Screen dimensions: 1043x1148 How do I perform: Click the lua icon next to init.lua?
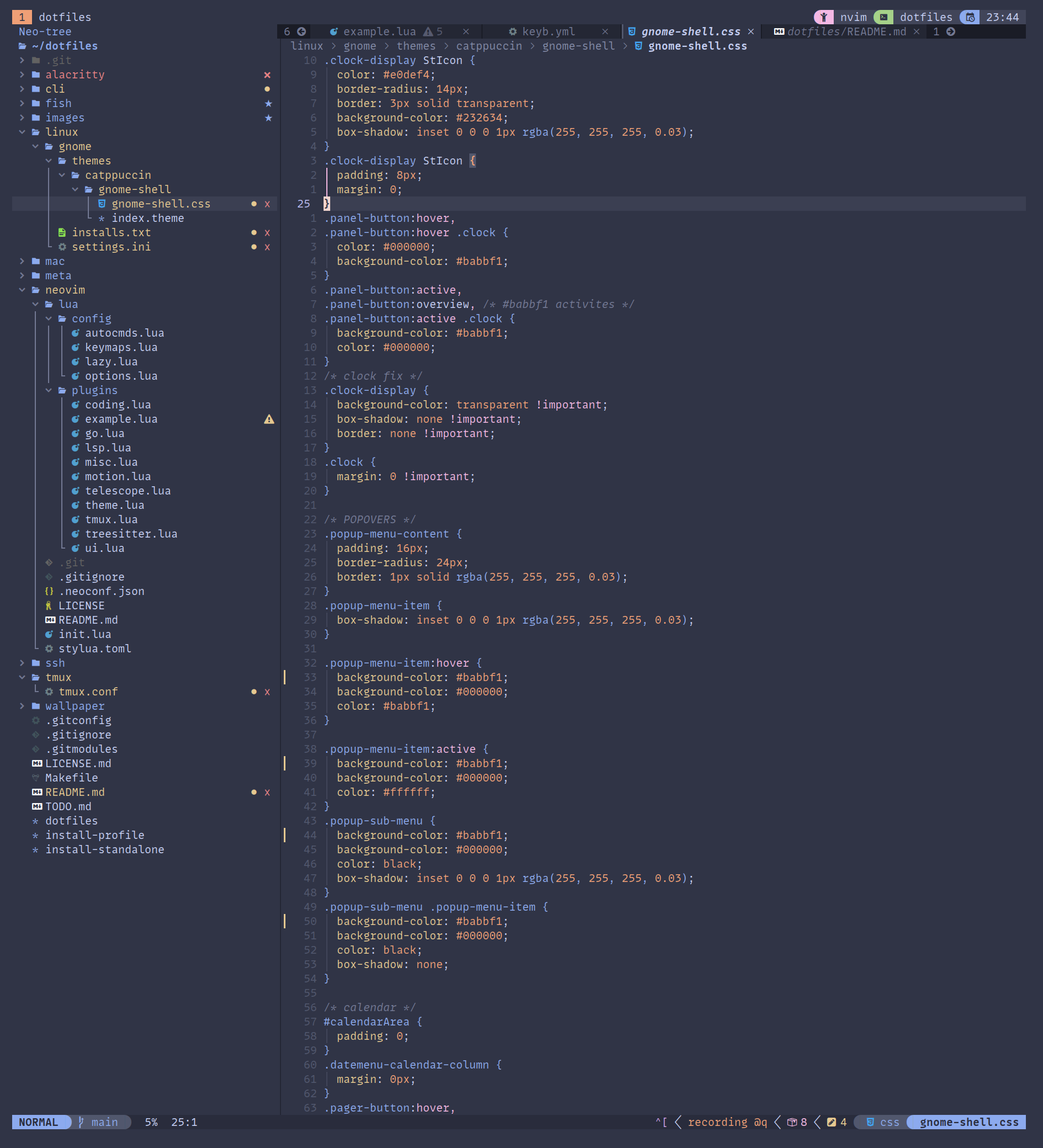pyautogui.click(x=49, y=634)
